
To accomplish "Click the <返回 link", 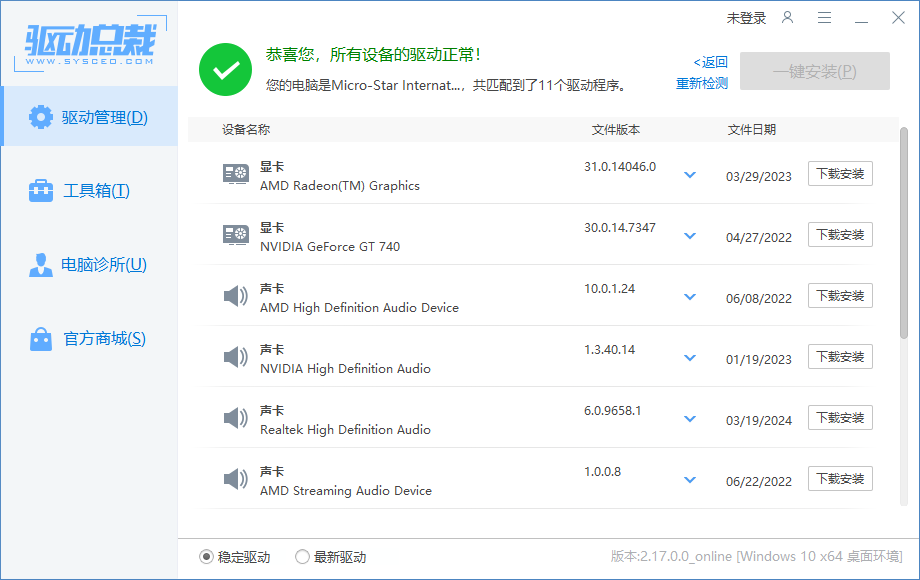I will click(711, 62).
